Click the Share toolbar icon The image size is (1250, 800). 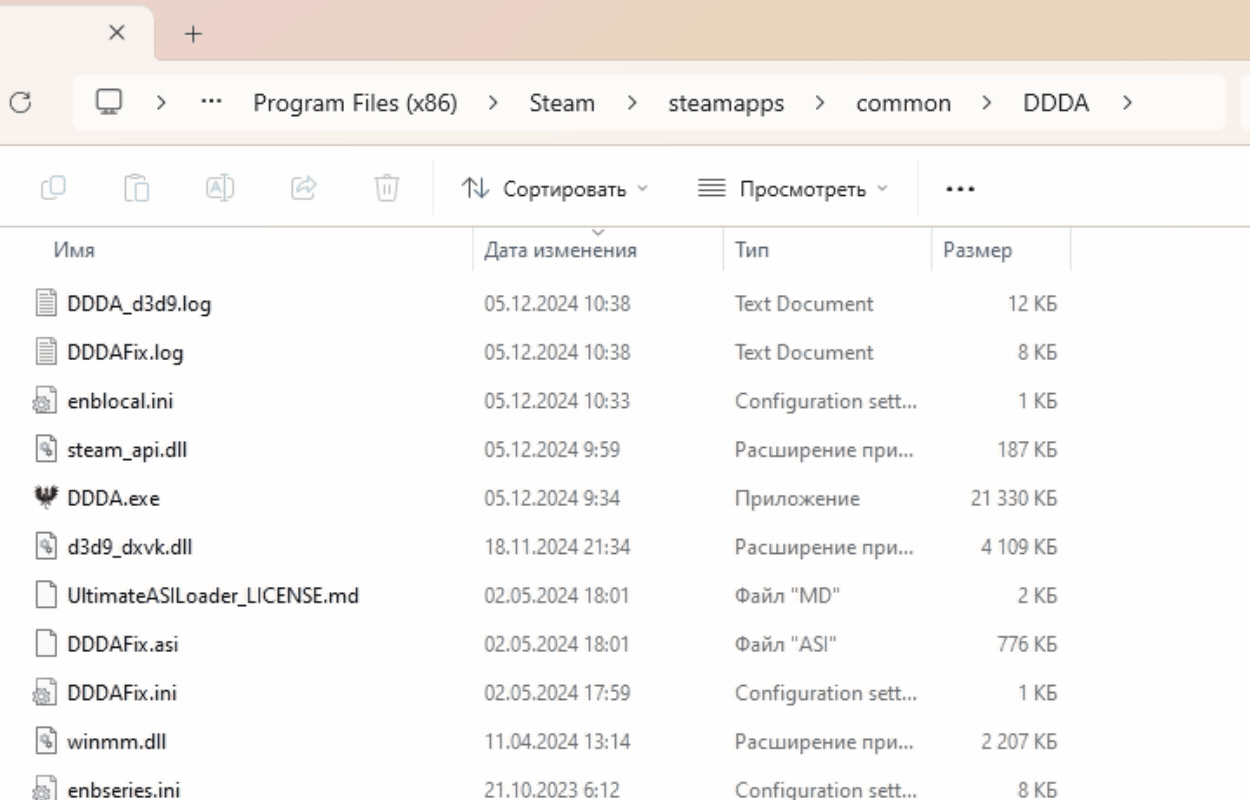coord(304,187)
